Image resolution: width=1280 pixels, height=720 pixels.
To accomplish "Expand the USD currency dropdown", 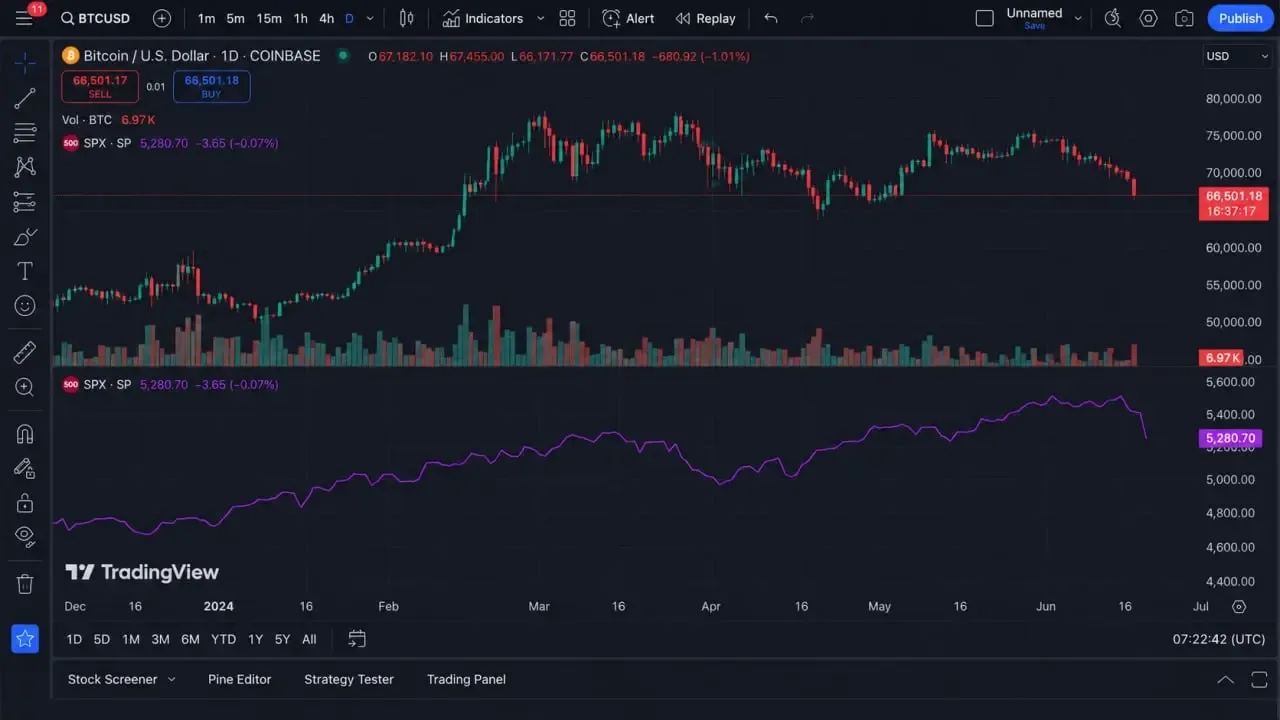I will coord(1237,56).
